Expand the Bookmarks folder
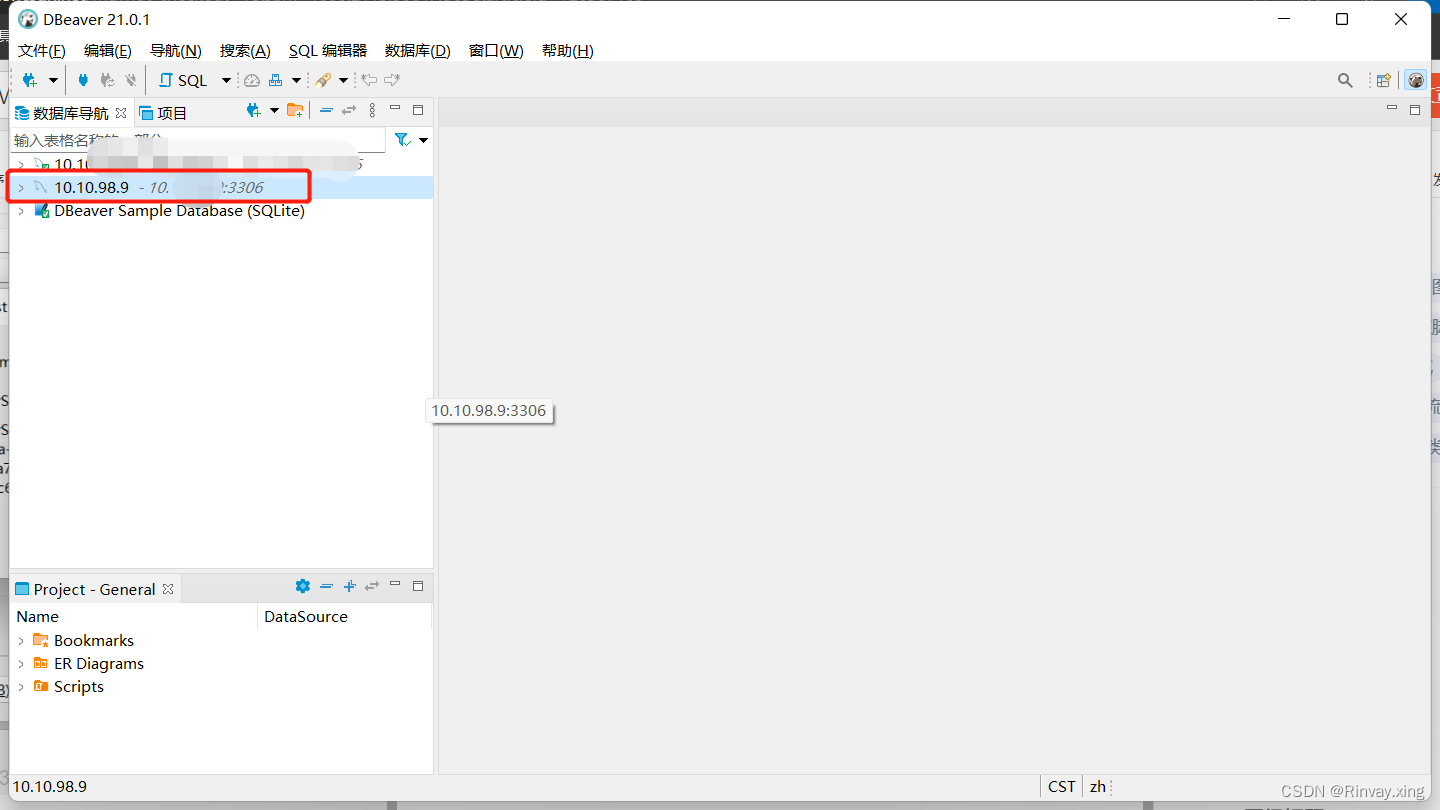 (21, 640)
